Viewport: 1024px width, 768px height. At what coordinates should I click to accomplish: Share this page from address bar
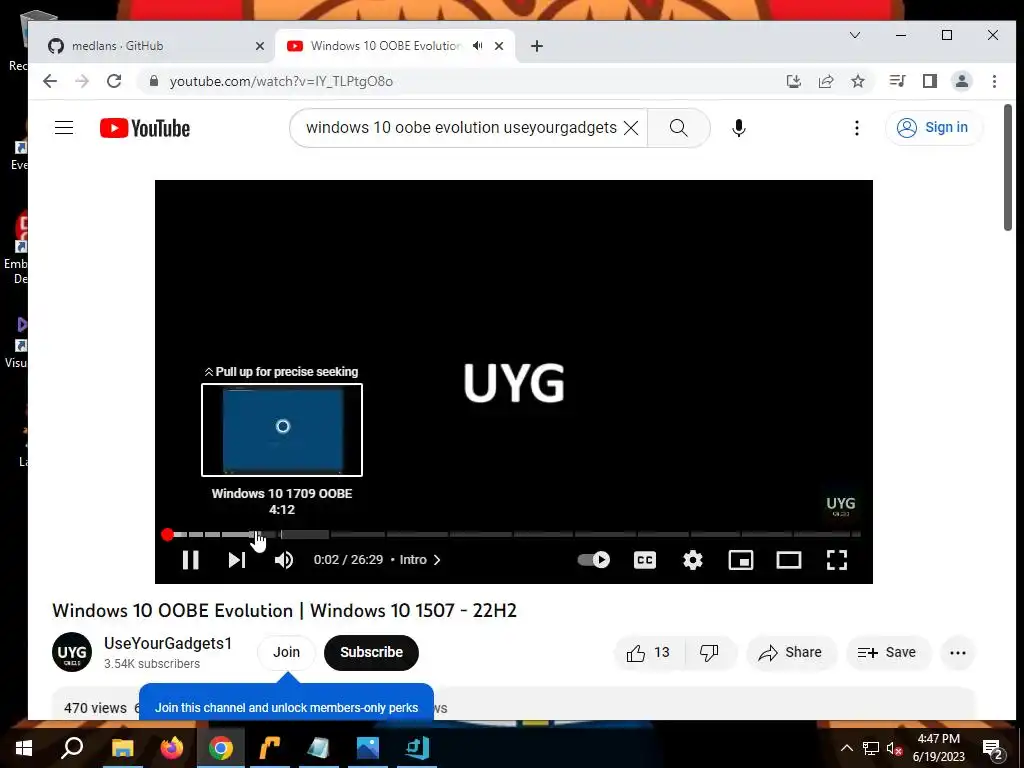click(826, 81)
